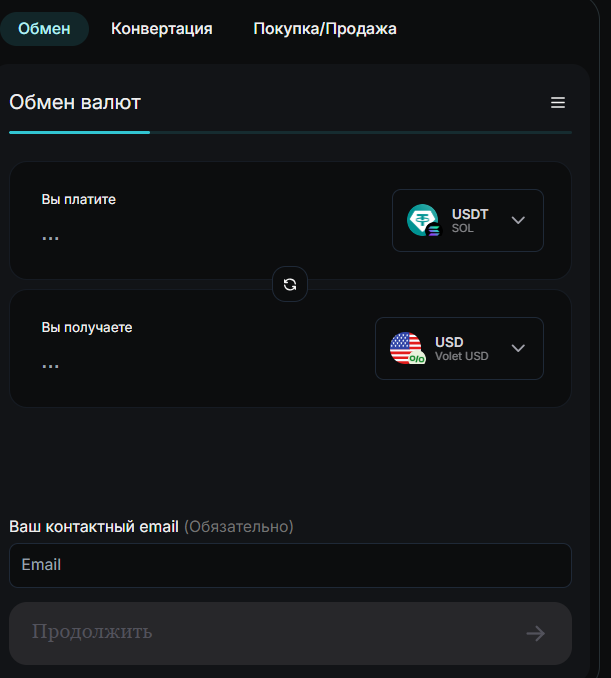Viewport: 611px width, 678px height.
Task: Click the USDT Tether coin icon
Action: pyautogui.click(x=422, y=220)
